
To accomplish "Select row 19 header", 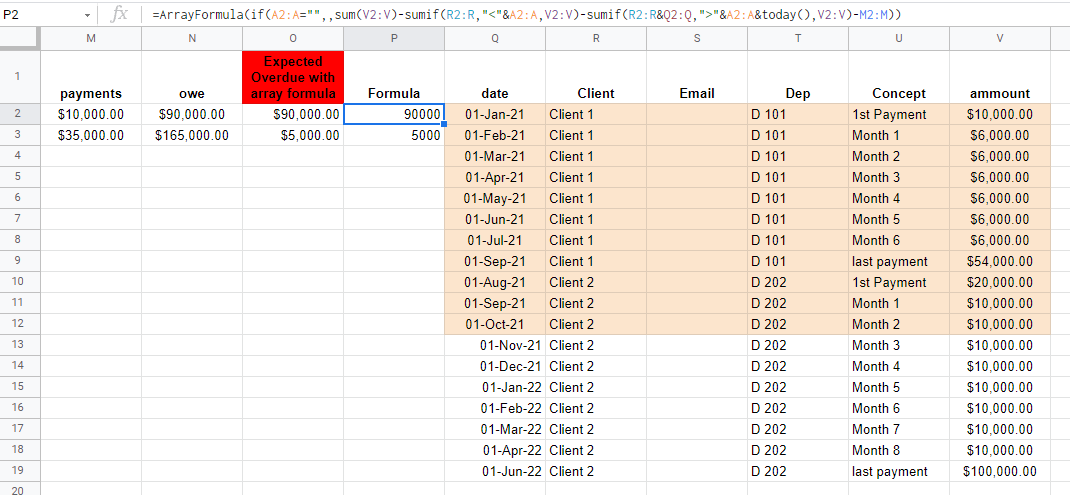I will pyautogui.click(x=20, y=471).
